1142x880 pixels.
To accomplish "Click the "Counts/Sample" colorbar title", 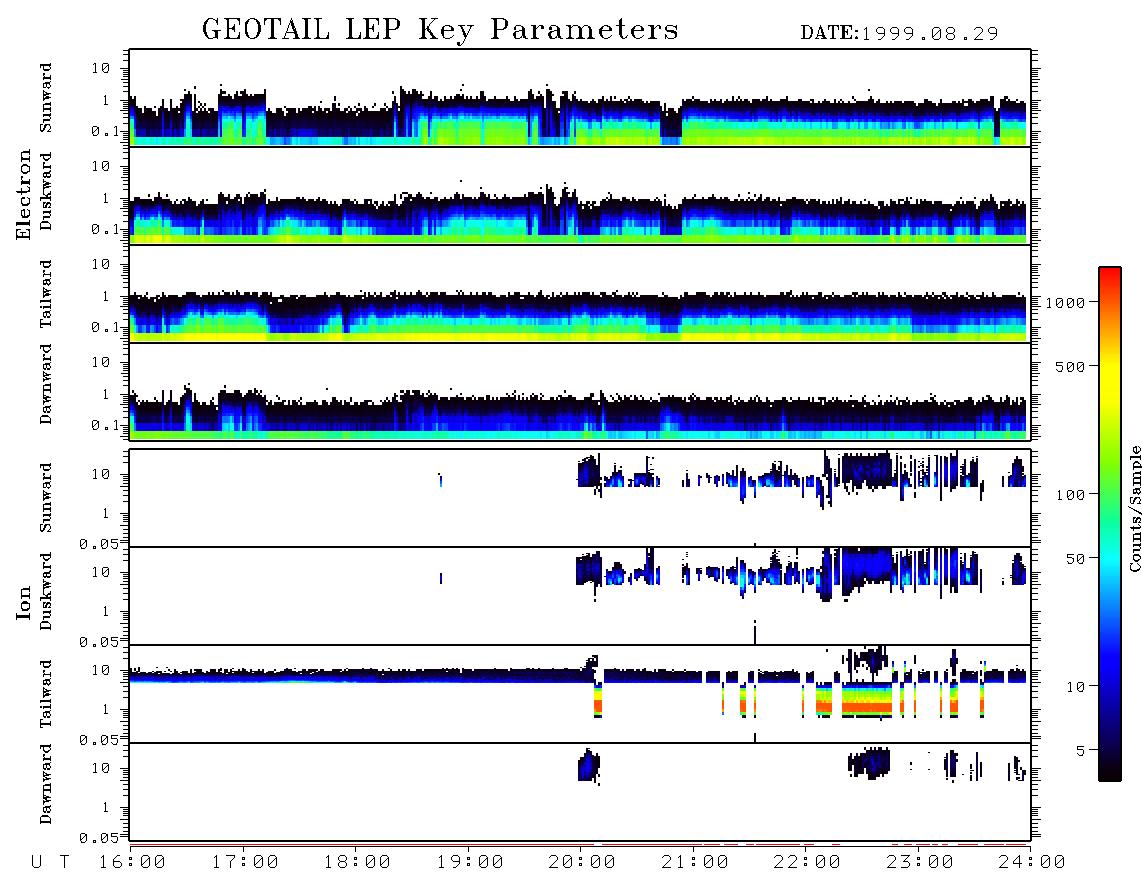I will (x=1134, y=508).
